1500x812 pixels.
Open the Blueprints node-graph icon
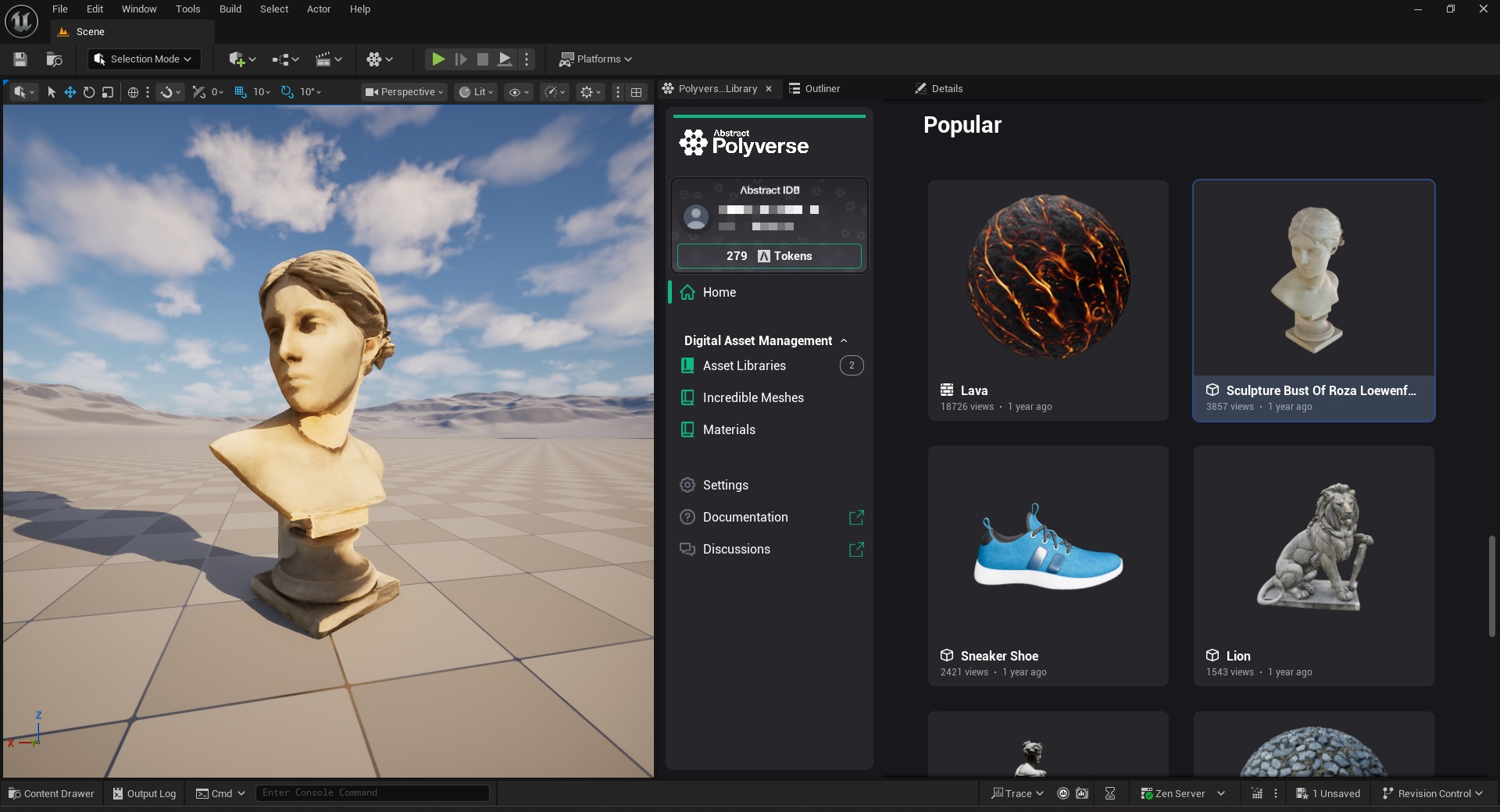[x=285, y=59]
